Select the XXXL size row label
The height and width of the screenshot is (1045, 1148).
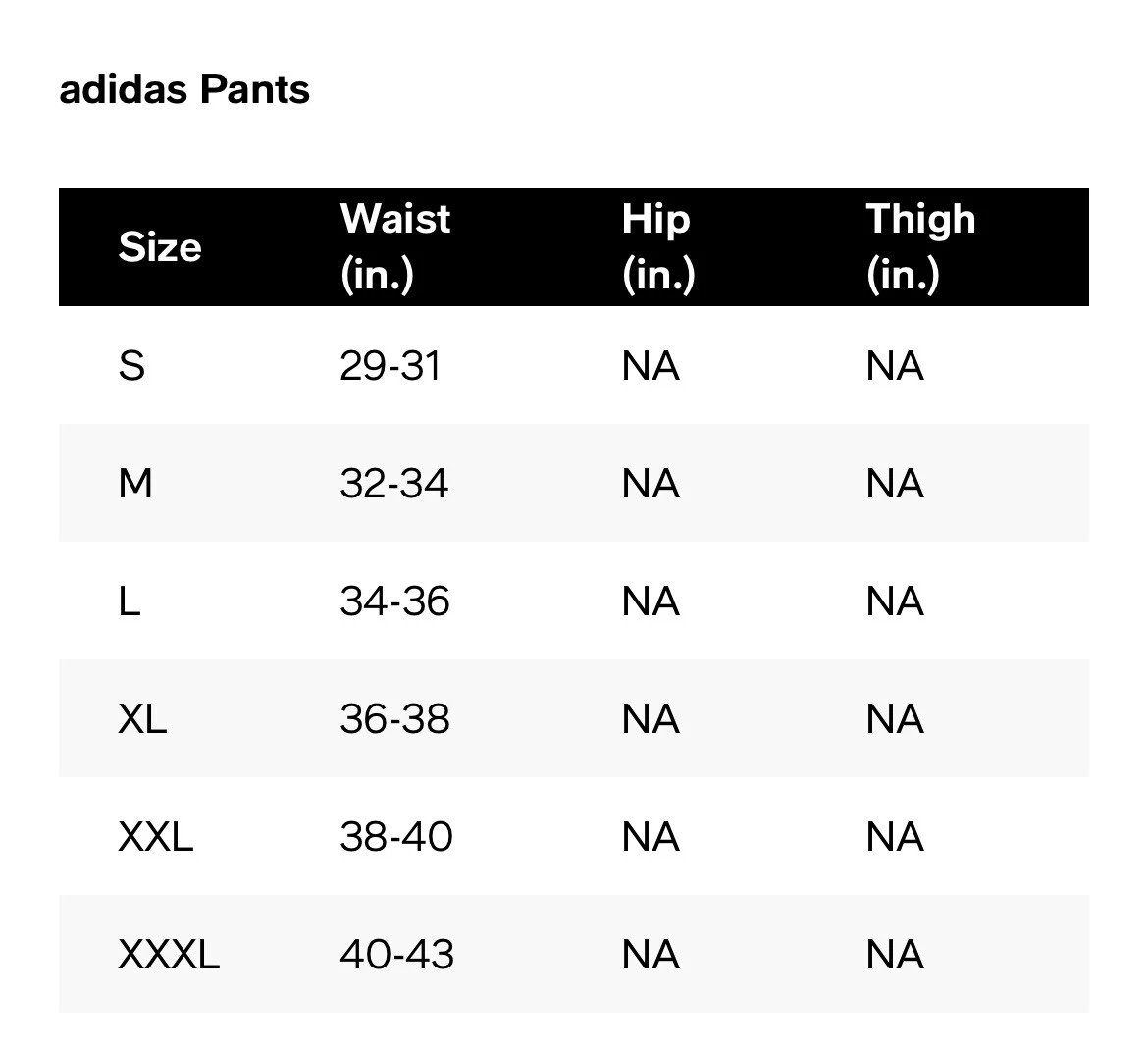pyautogui.click(x=169, y=954)
